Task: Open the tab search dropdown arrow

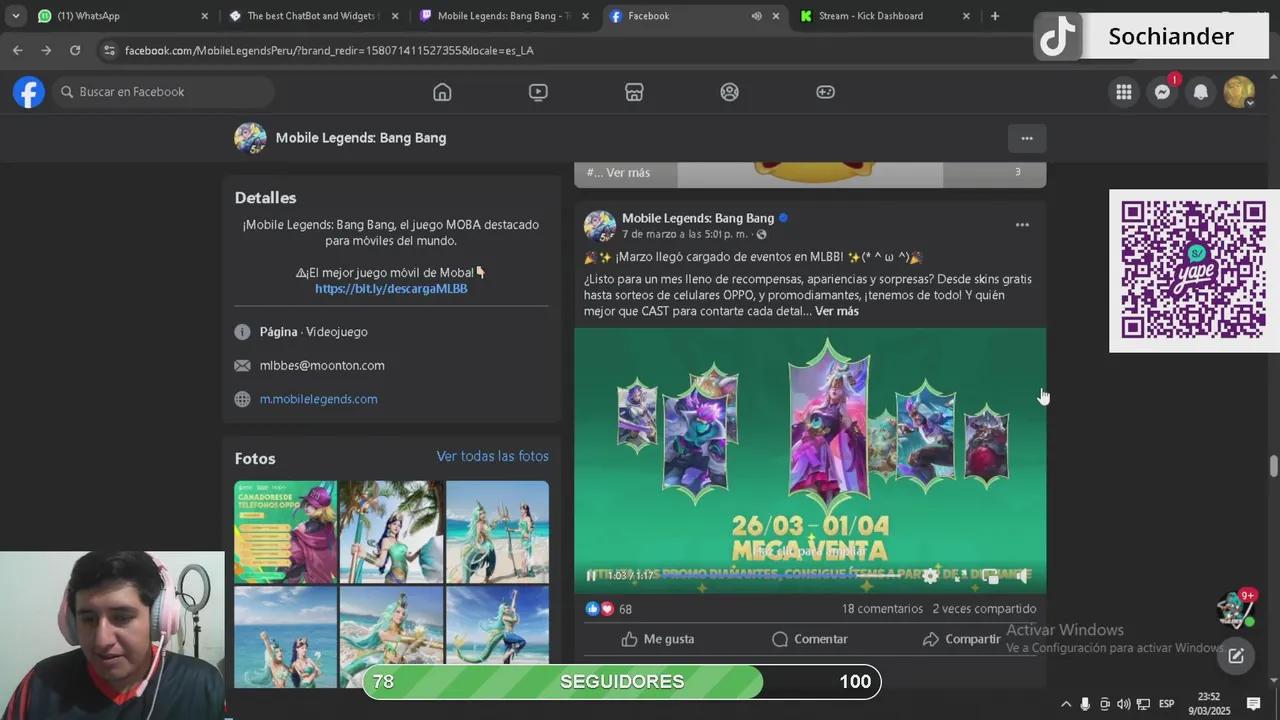Action: point(15,16)
